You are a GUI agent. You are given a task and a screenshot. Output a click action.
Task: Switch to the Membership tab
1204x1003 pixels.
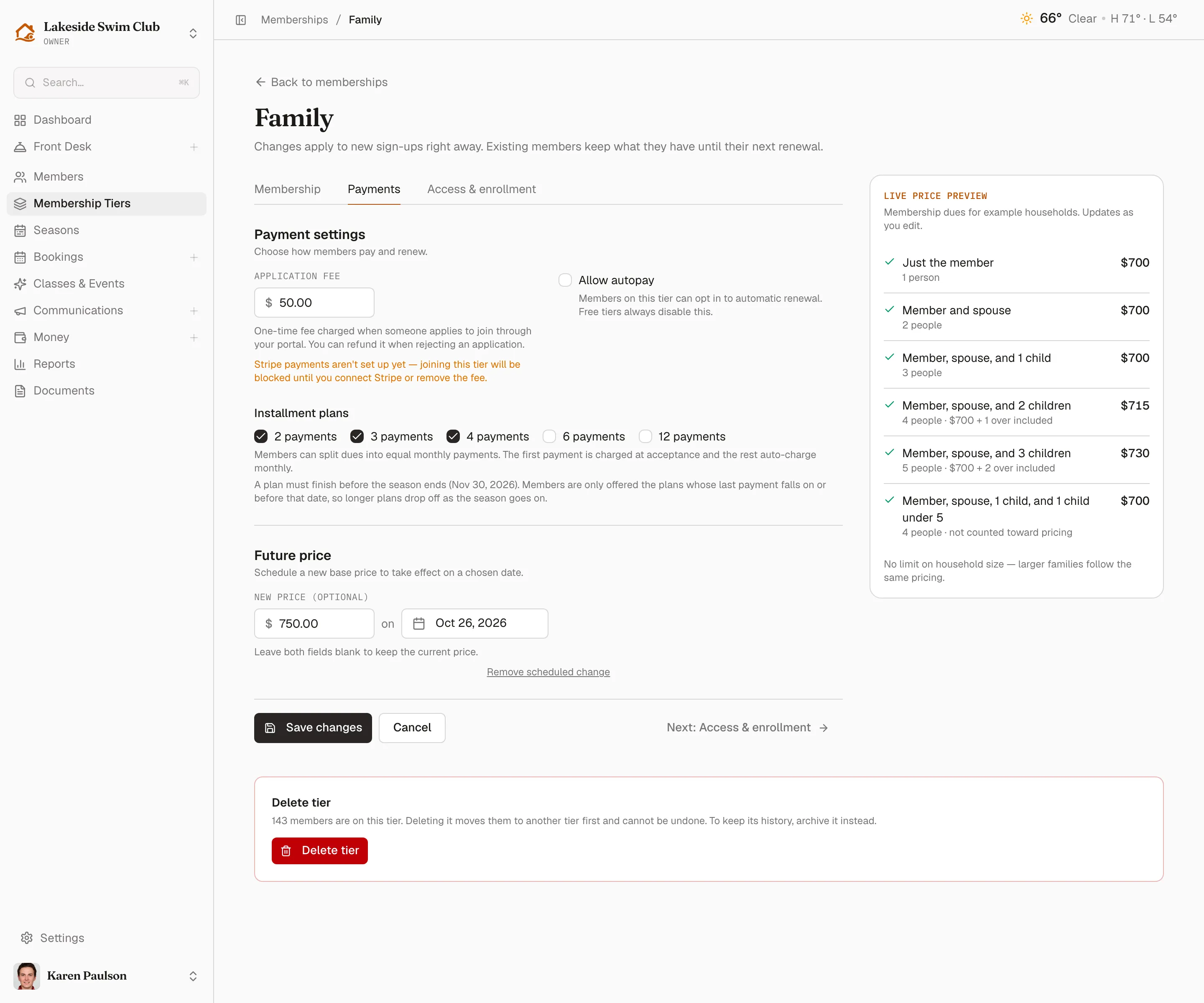(x=287, y=189)
